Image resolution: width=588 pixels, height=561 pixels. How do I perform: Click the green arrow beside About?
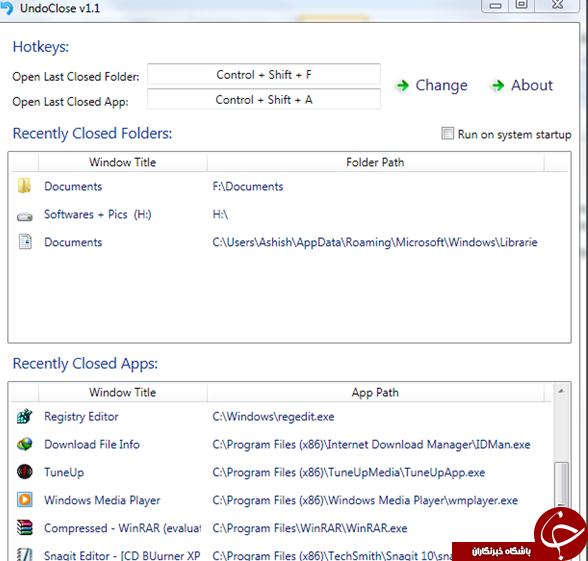498,86
